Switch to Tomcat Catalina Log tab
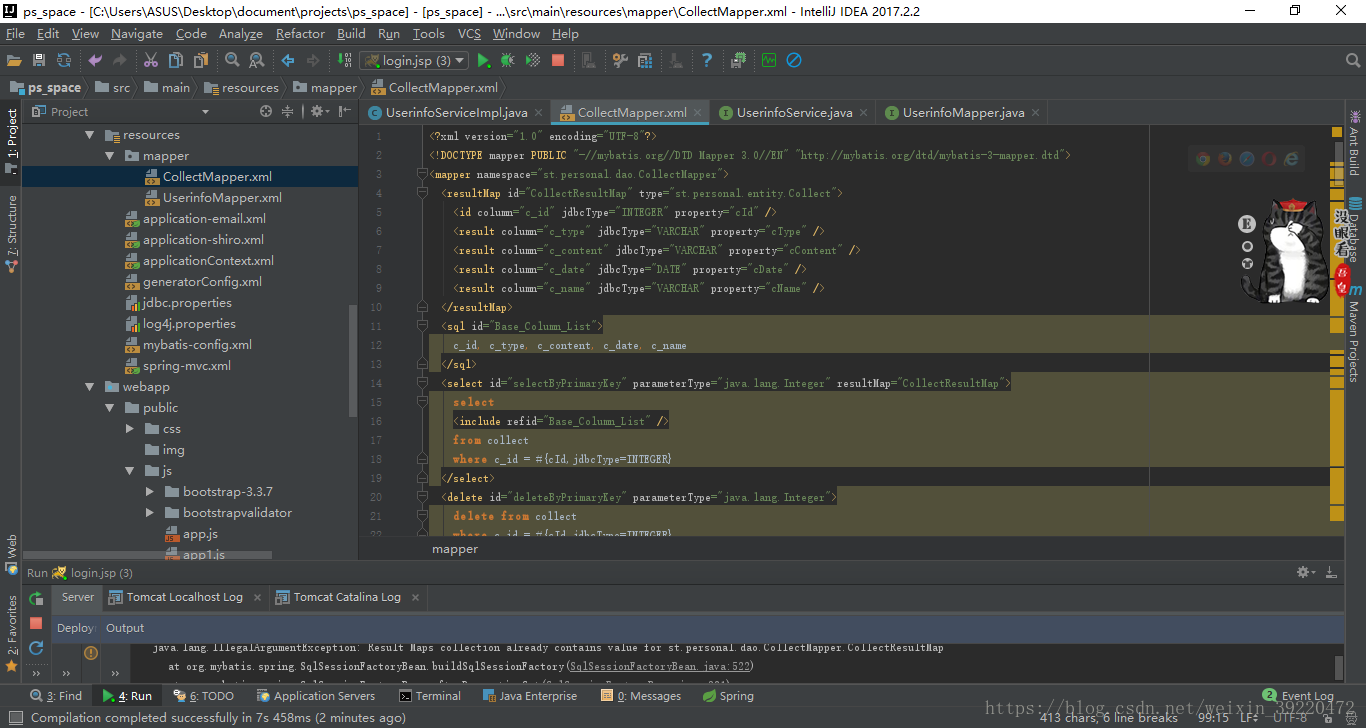Image resolution: width=1366 pixels, height=728 pixels. point(347,597)
